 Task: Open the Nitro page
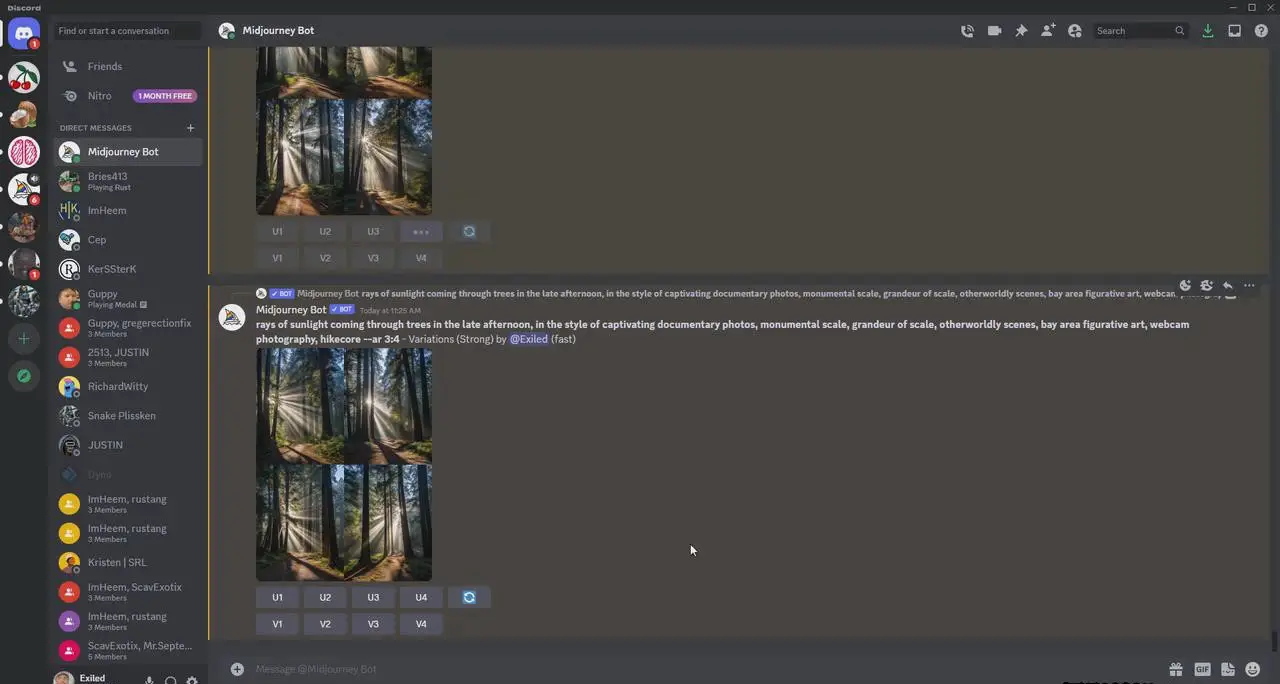pyautogui.click(x=129, y=96)
